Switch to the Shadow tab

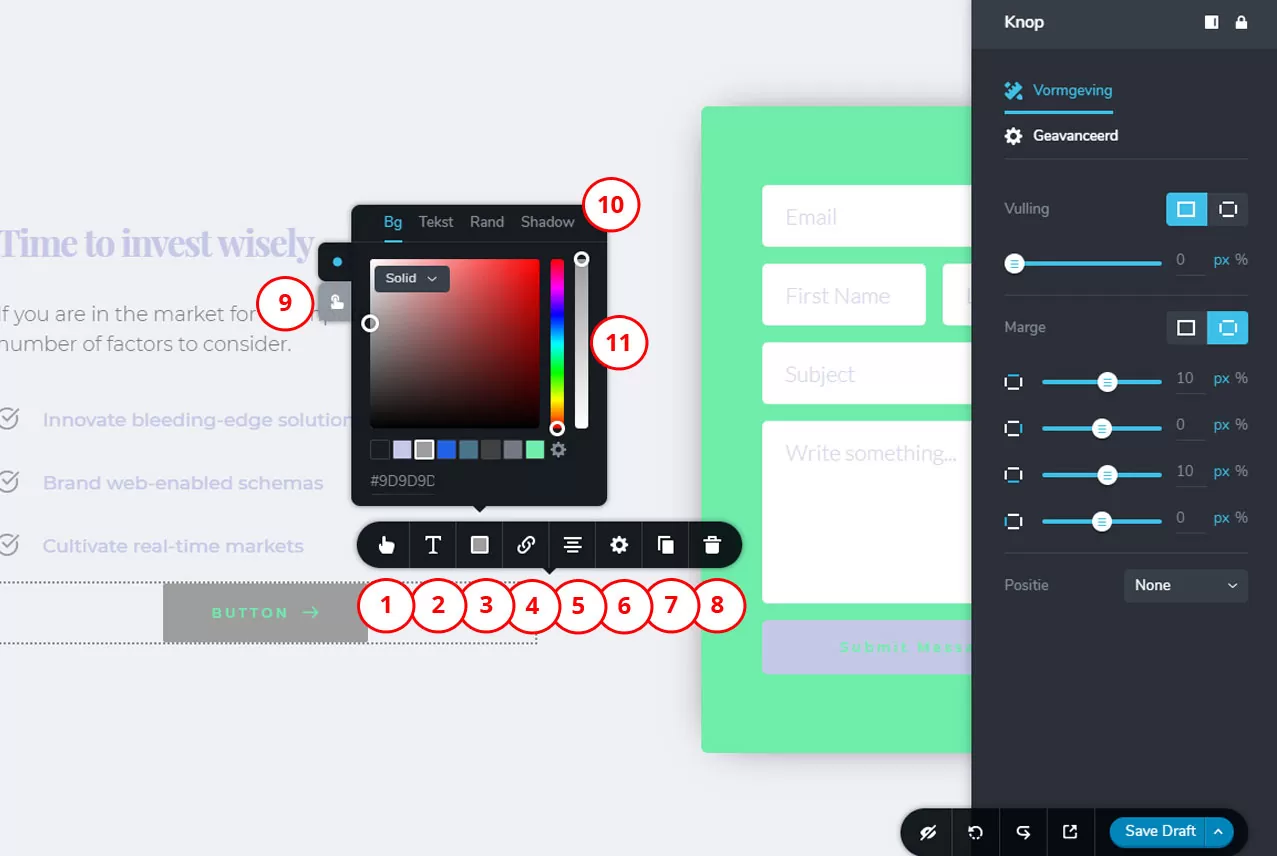[547, 222]
